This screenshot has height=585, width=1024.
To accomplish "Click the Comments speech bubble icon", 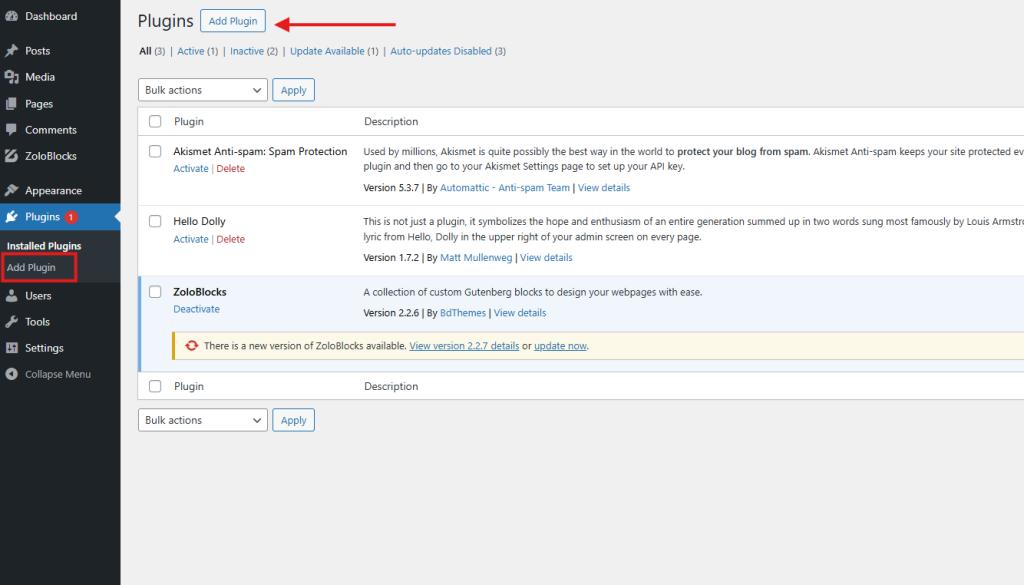I will [11, 130].
